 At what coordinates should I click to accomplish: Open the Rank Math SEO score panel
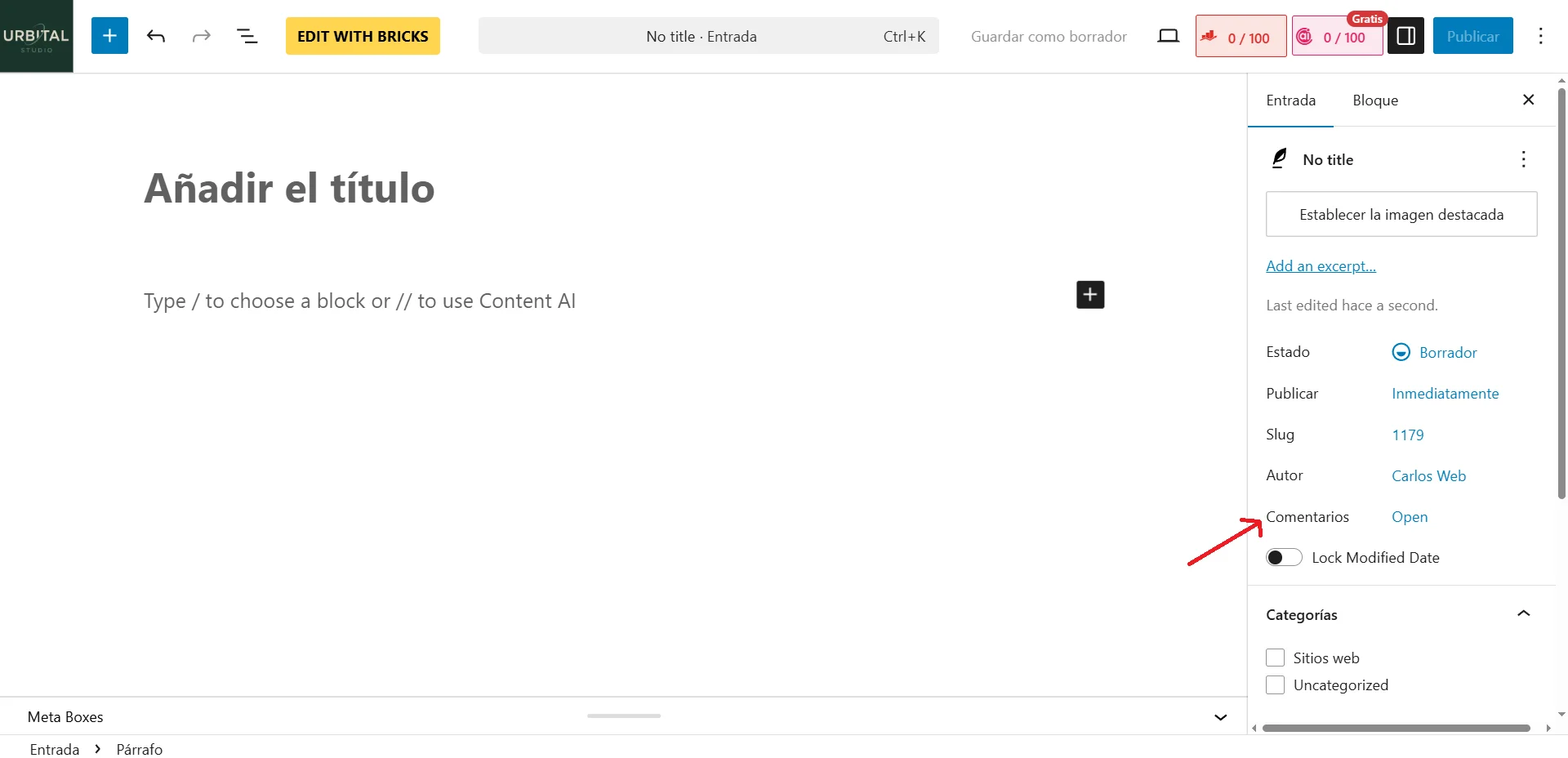pos(1240,36)
